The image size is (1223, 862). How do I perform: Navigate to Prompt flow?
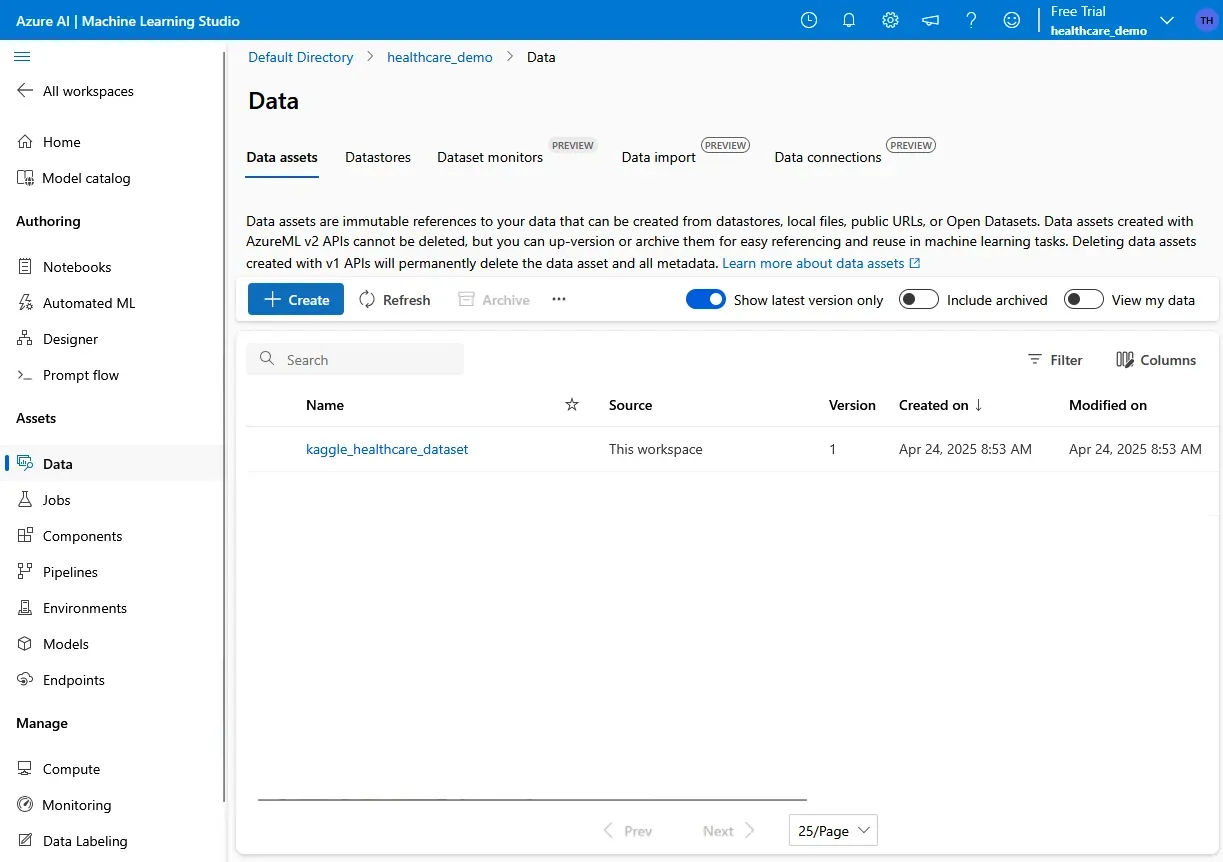(x=81, y=374)
